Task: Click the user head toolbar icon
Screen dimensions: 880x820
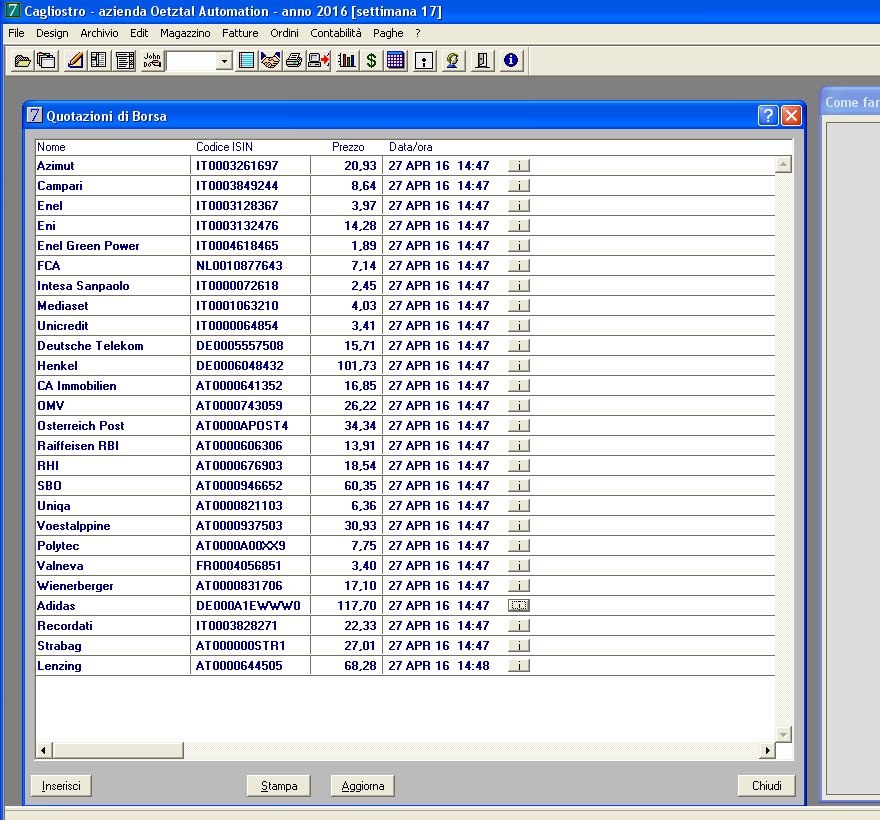Action: click(452, 60)
